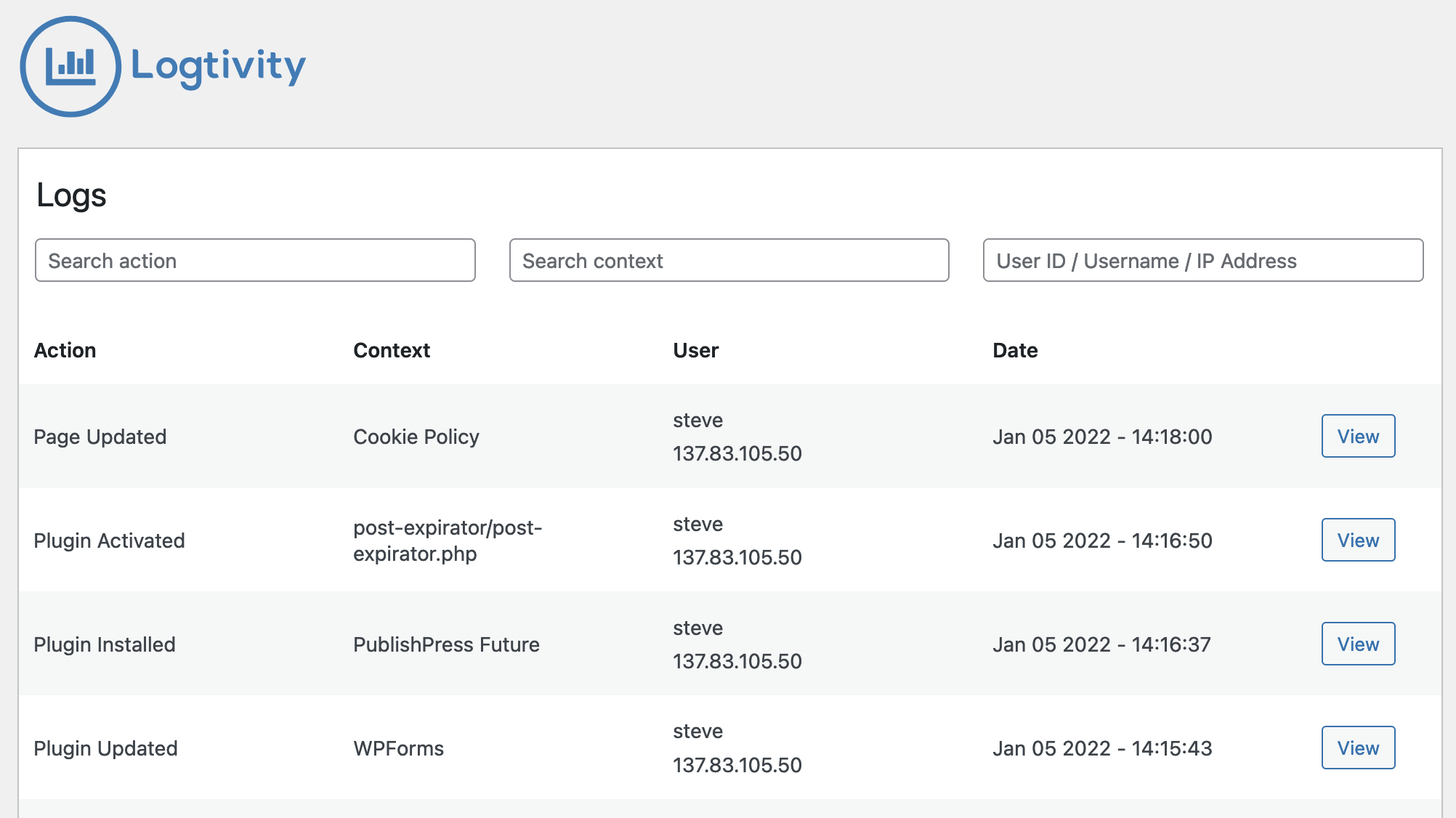
Task: Select the PublishPress Future context entry
Action: pyautogui.click(x=445, y=644)
